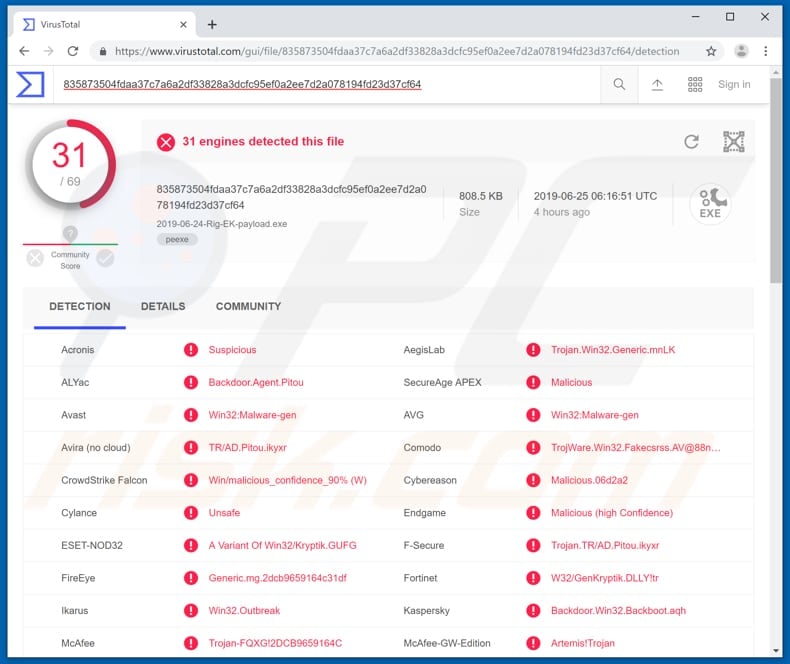The height and width of the screenshot is (664, 790).
Task: Click the Malicious (high Confidence) Endgame result
Action: point(612,513)
